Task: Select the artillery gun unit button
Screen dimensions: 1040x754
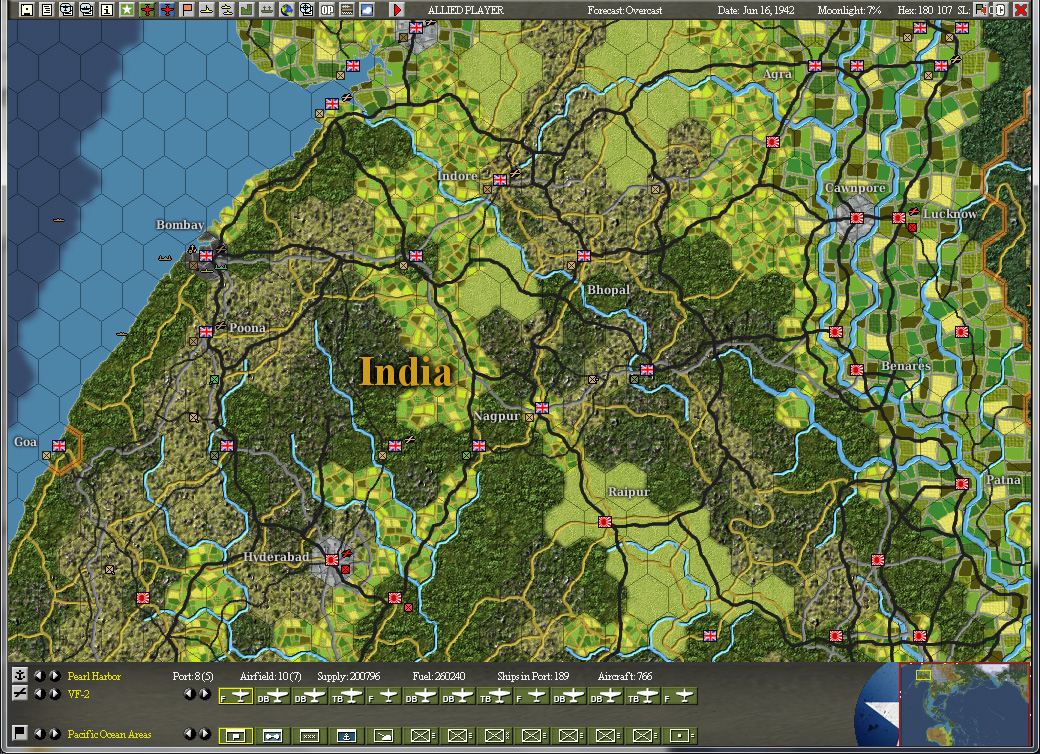Action: [383, 735]
